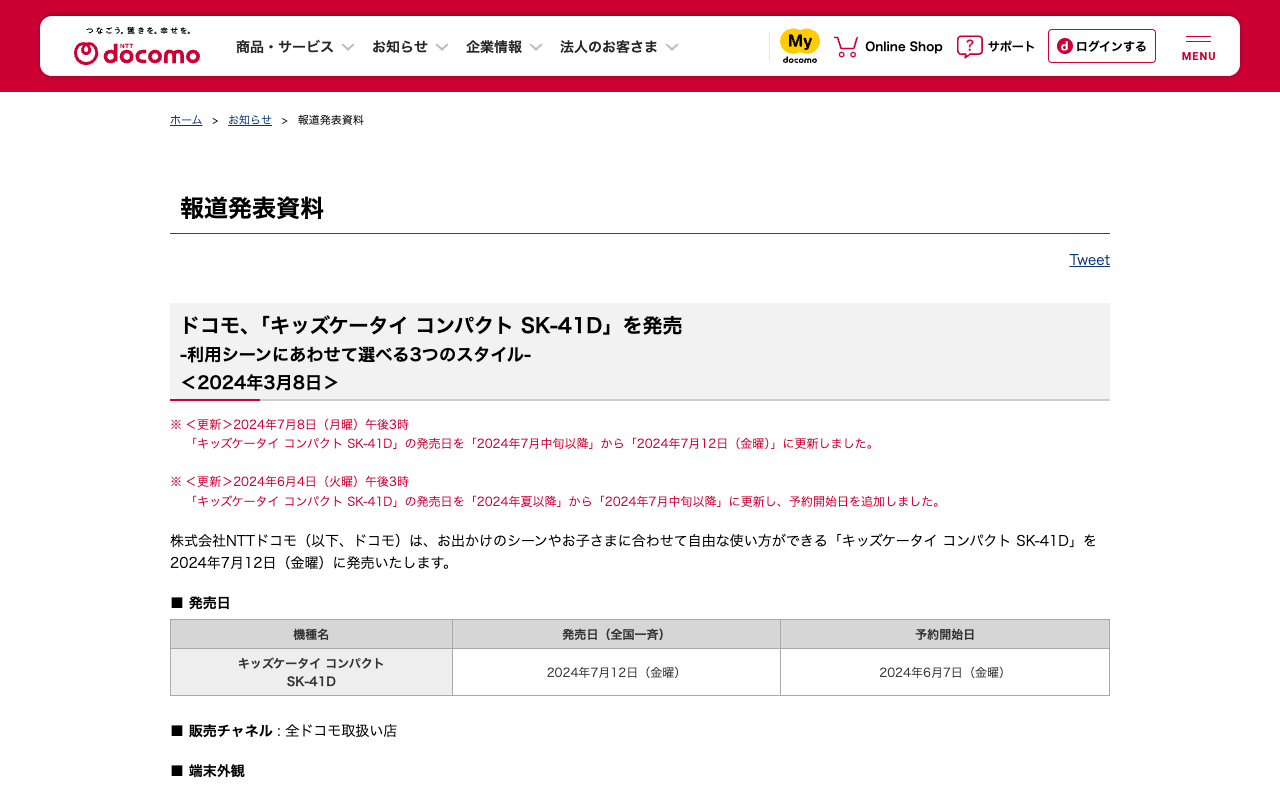This screenshot has height=800, width=1280.
Task: Click the ホーム breadcrumb link
Action: coord(186,120)
